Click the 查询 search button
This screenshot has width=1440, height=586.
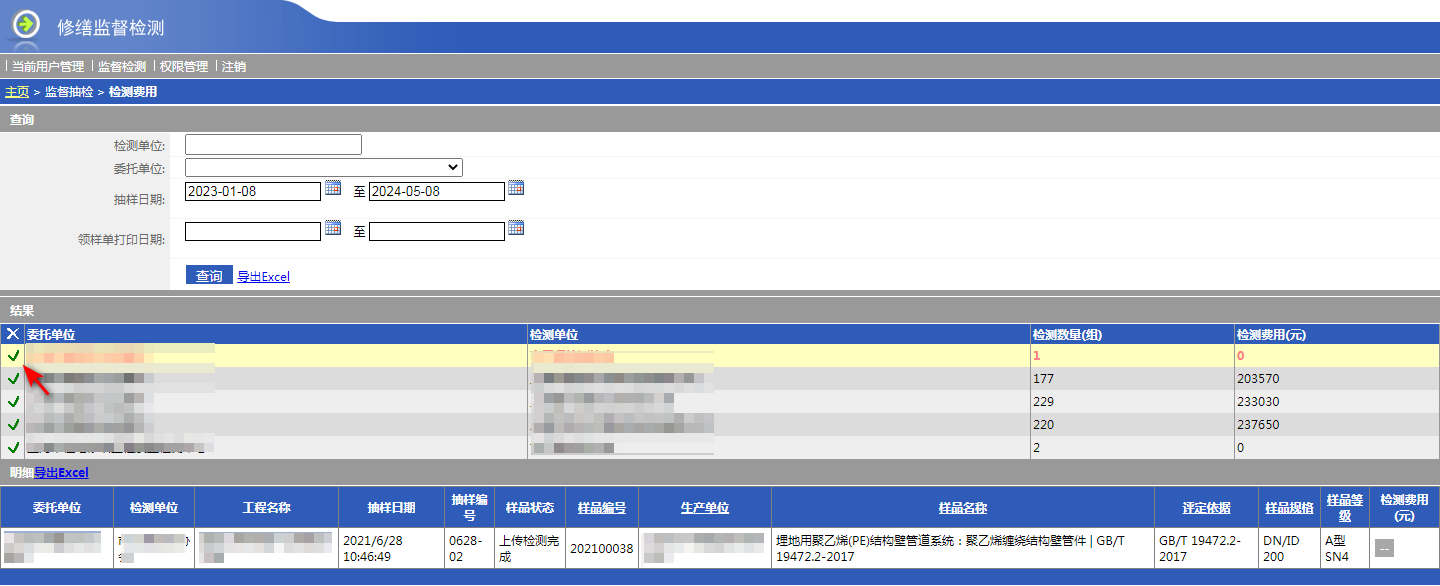click(209, 276)
